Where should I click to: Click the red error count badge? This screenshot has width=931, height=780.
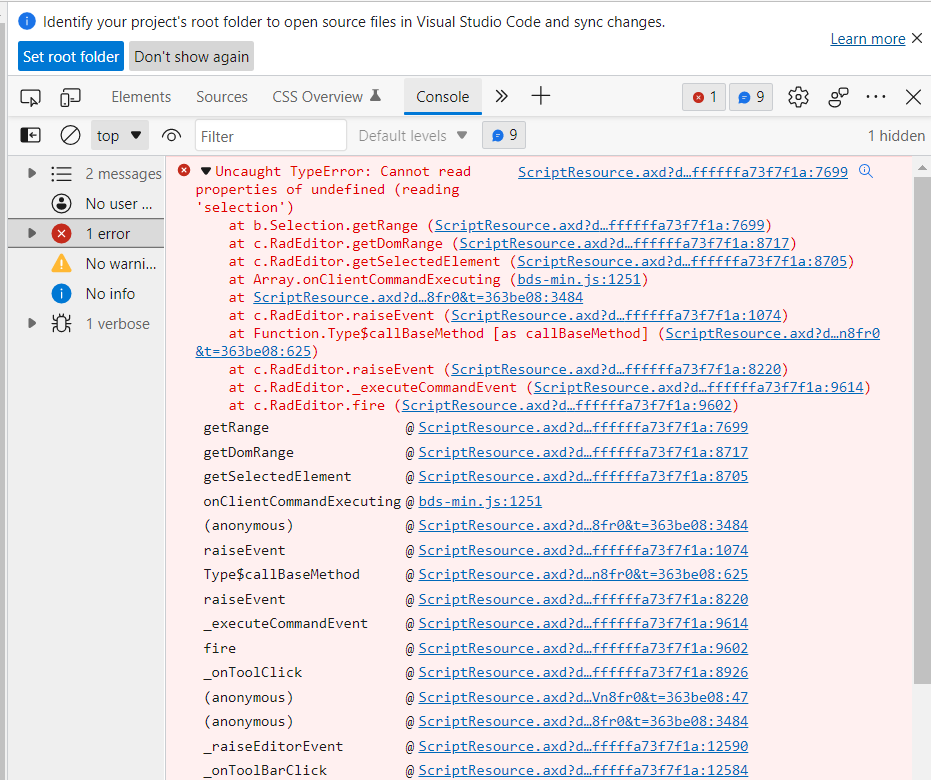(704, 97)
